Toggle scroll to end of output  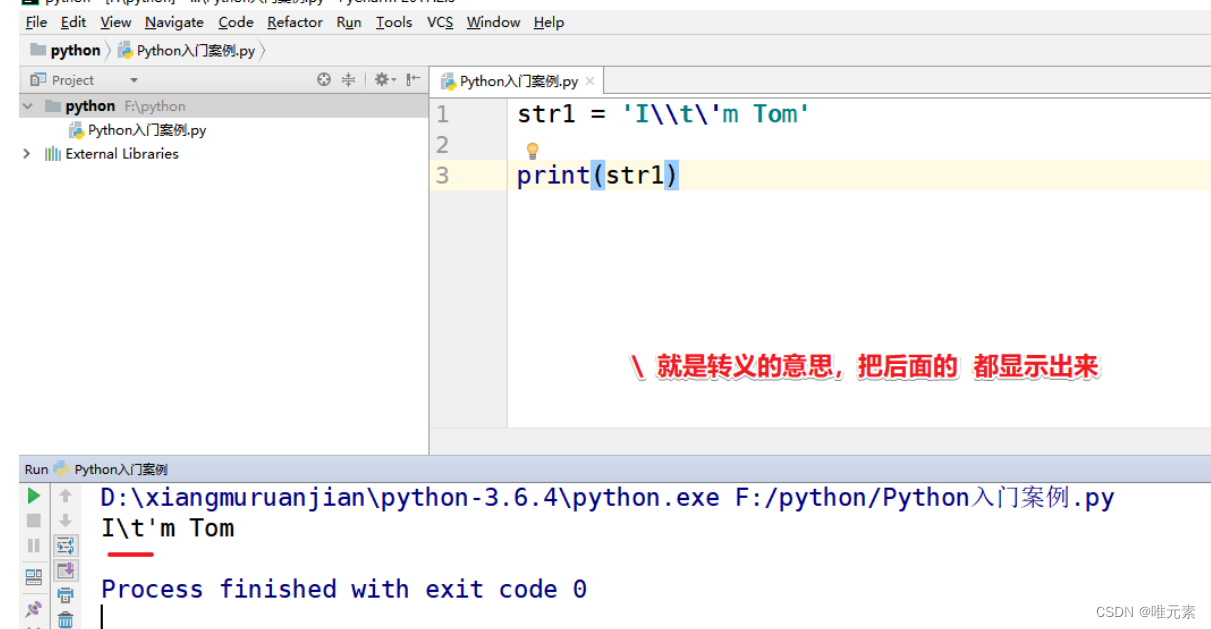point(65,571)
